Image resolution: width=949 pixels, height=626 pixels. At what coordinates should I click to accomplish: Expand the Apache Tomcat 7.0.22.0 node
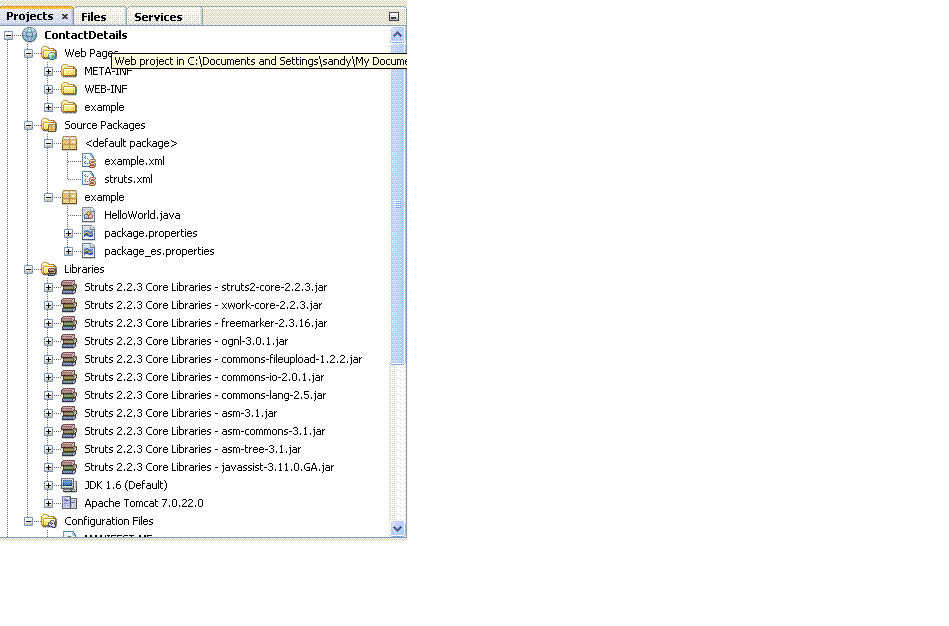point(48,504)
